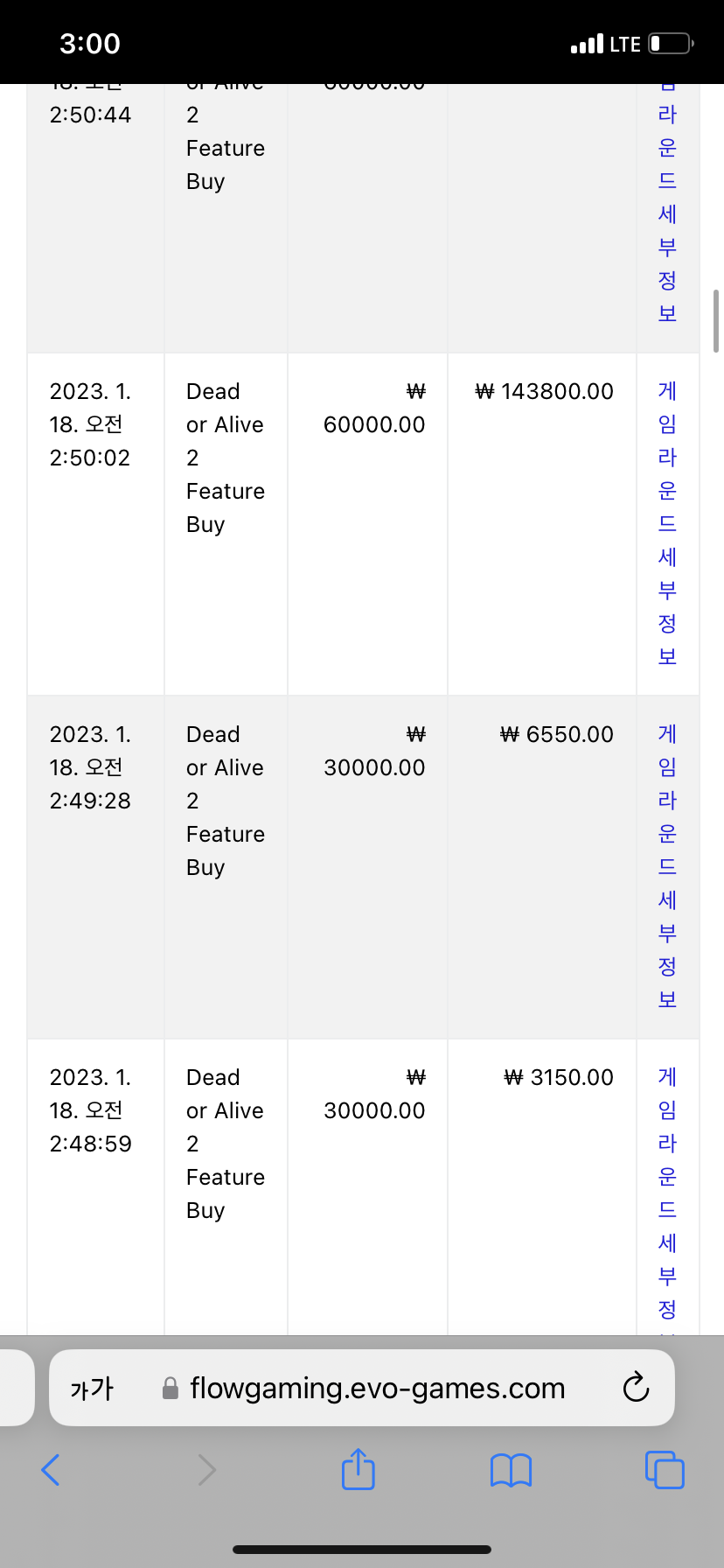Tap the home indicator bar at bottom

[362, 1550]
